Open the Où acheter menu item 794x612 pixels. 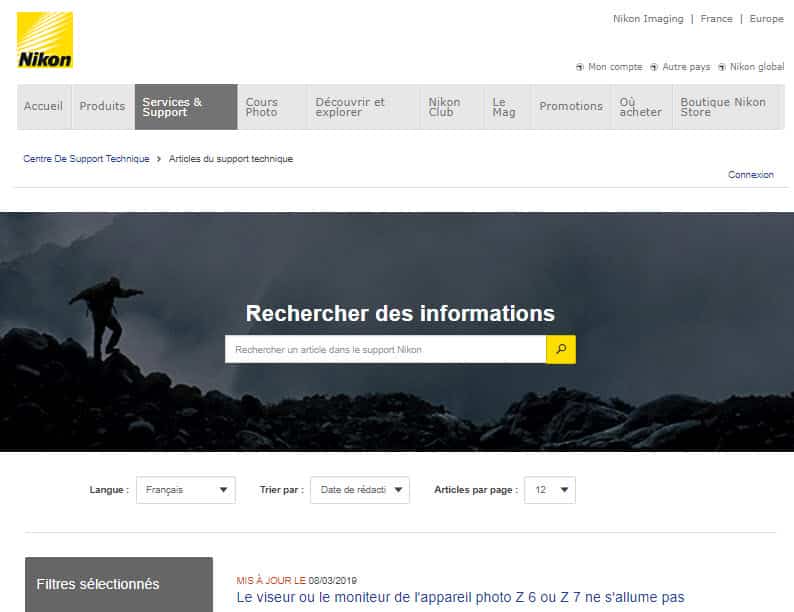click(x=642, y=107)
